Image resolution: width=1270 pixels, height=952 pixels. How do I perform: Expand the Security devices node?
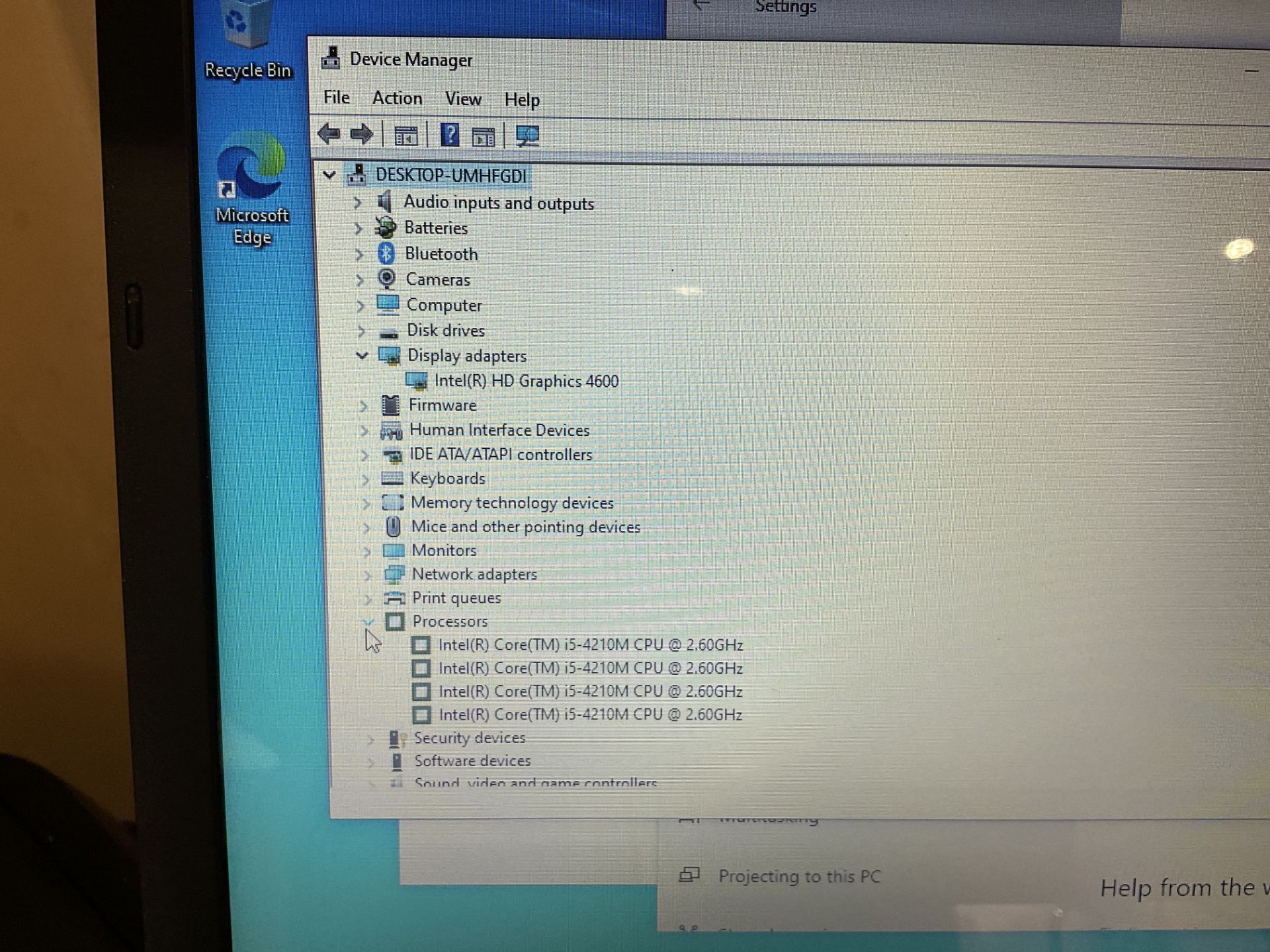click(x=371, y=738)
